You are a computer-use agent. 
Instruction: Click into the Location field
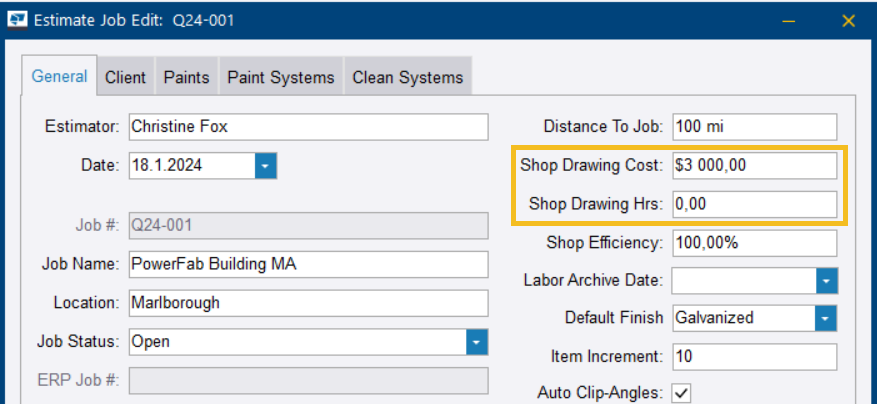(308, 303)
